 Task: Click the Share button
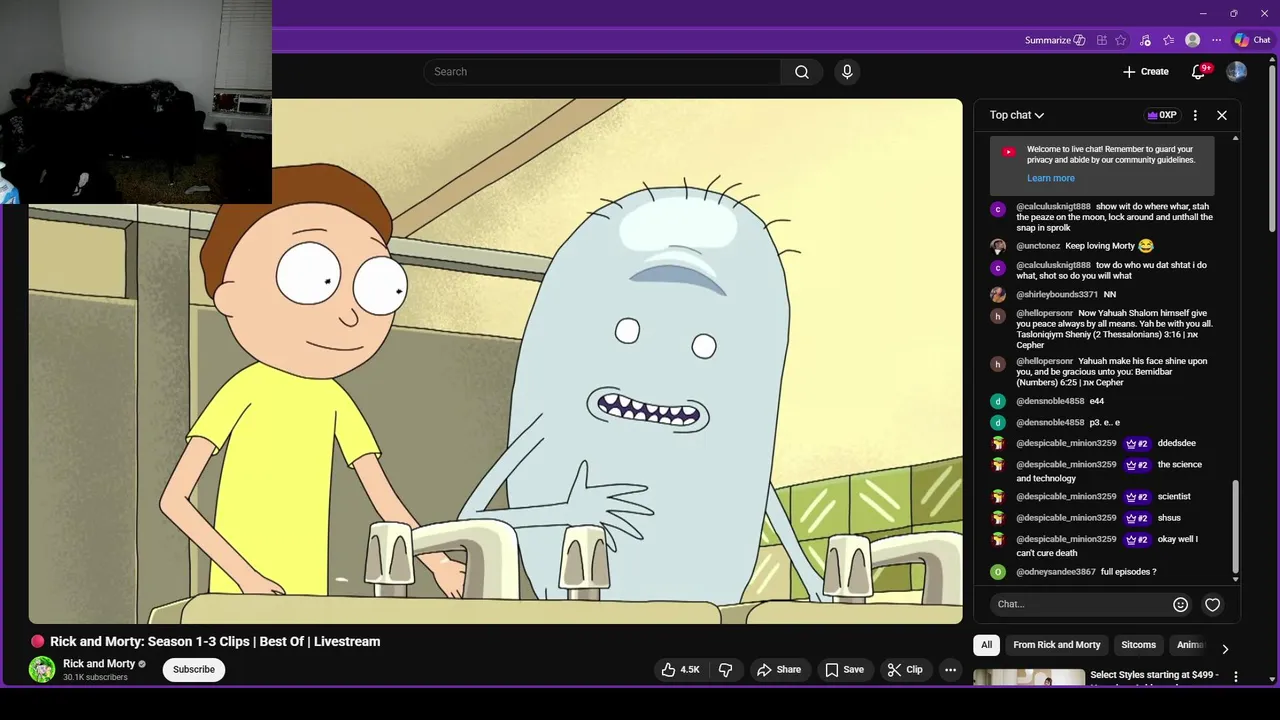(x=779, y=670)
